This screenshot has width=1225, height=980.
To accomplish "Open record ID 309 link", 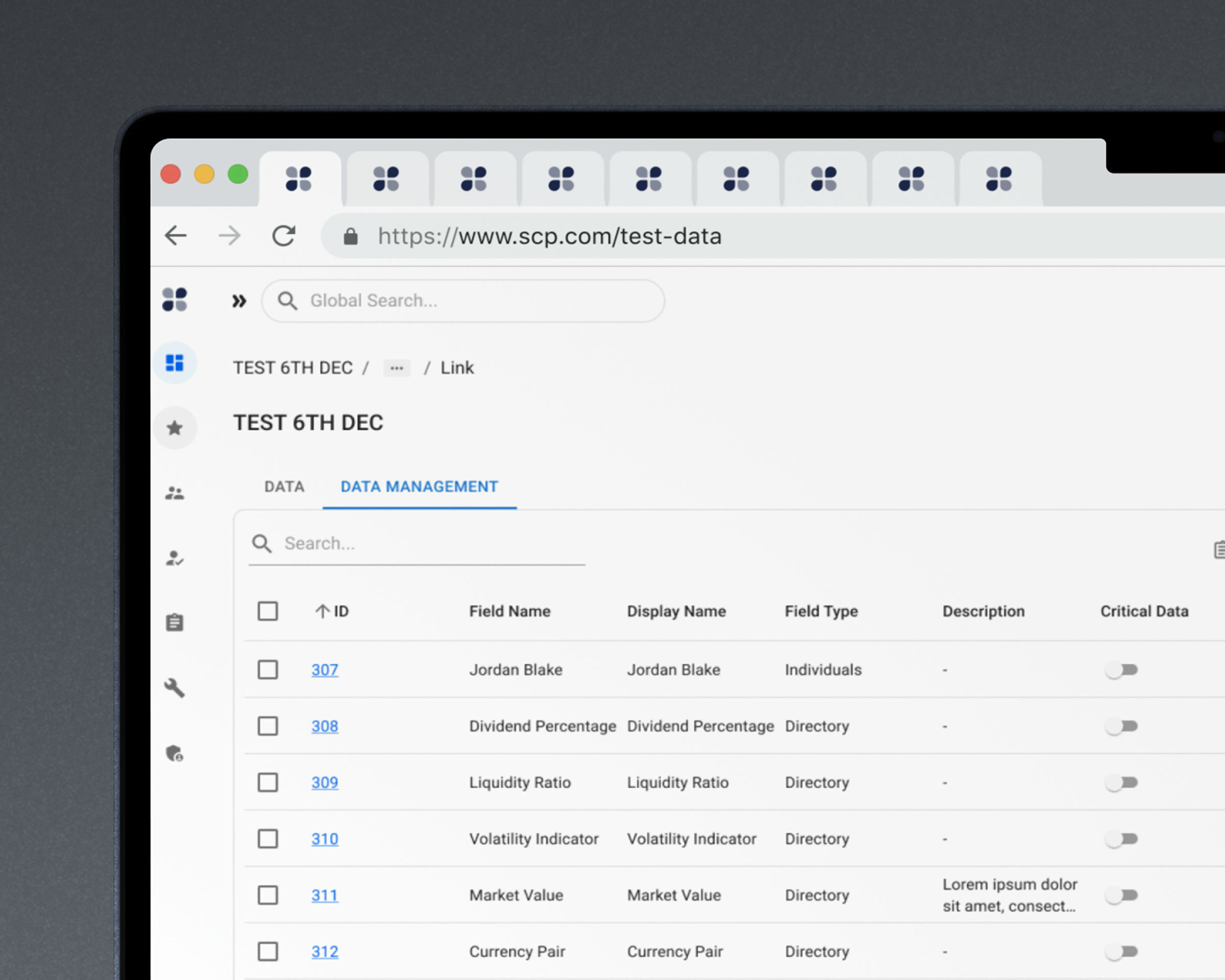I will point(325,782).
